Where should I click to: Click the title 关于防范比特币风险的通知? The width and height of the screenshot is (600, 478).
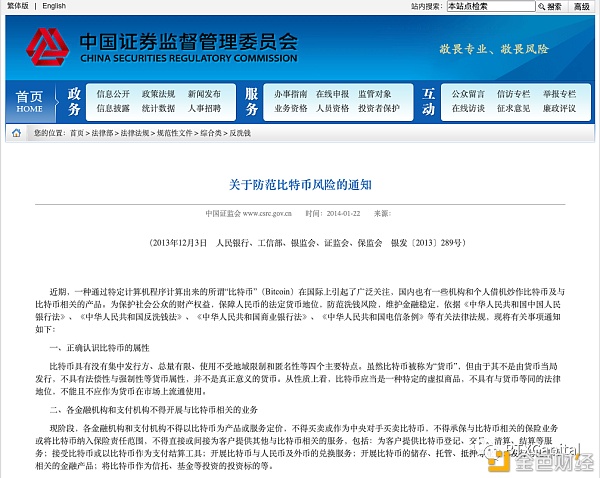tap(300, 185)
